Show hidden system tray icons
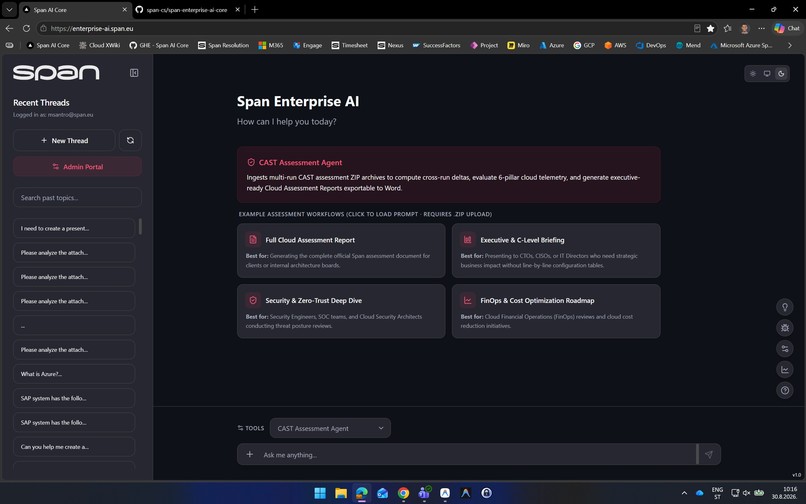Image resolution: width=806 pixels, height=504 pixels. coord(684,493)
